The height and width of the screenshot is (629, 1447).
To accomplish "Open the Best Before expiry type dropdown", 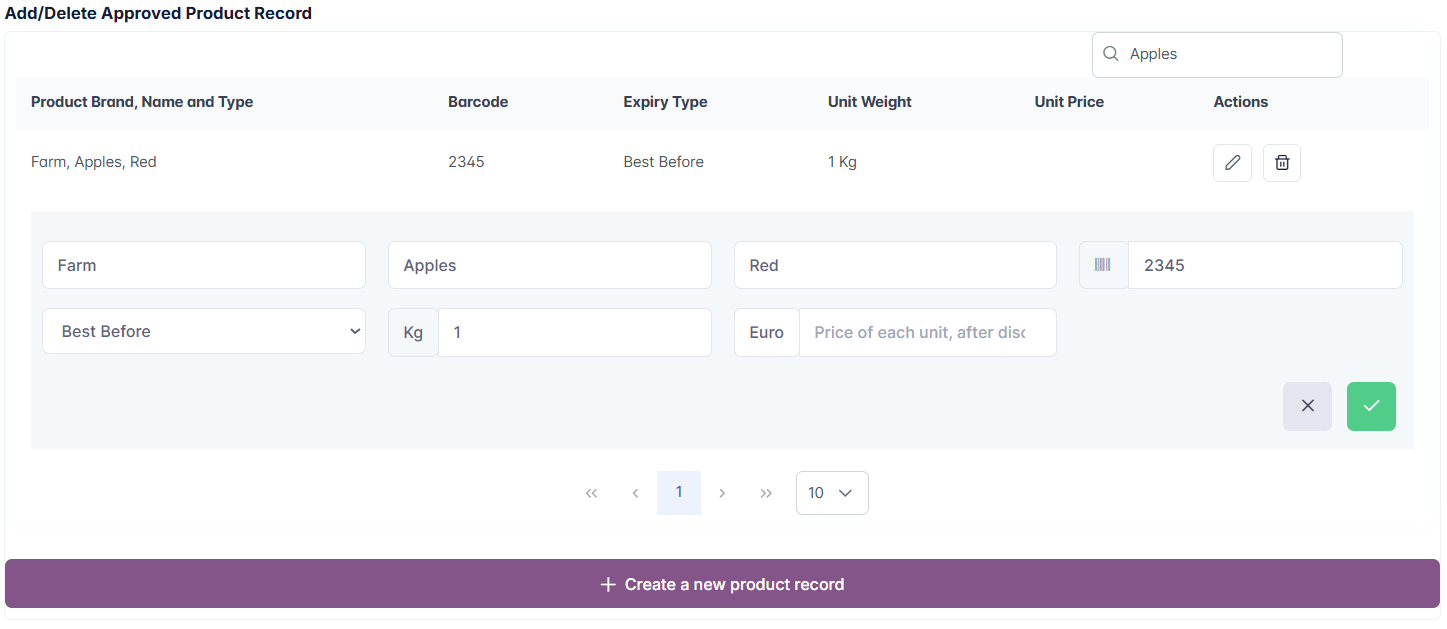I will (204, 331).
